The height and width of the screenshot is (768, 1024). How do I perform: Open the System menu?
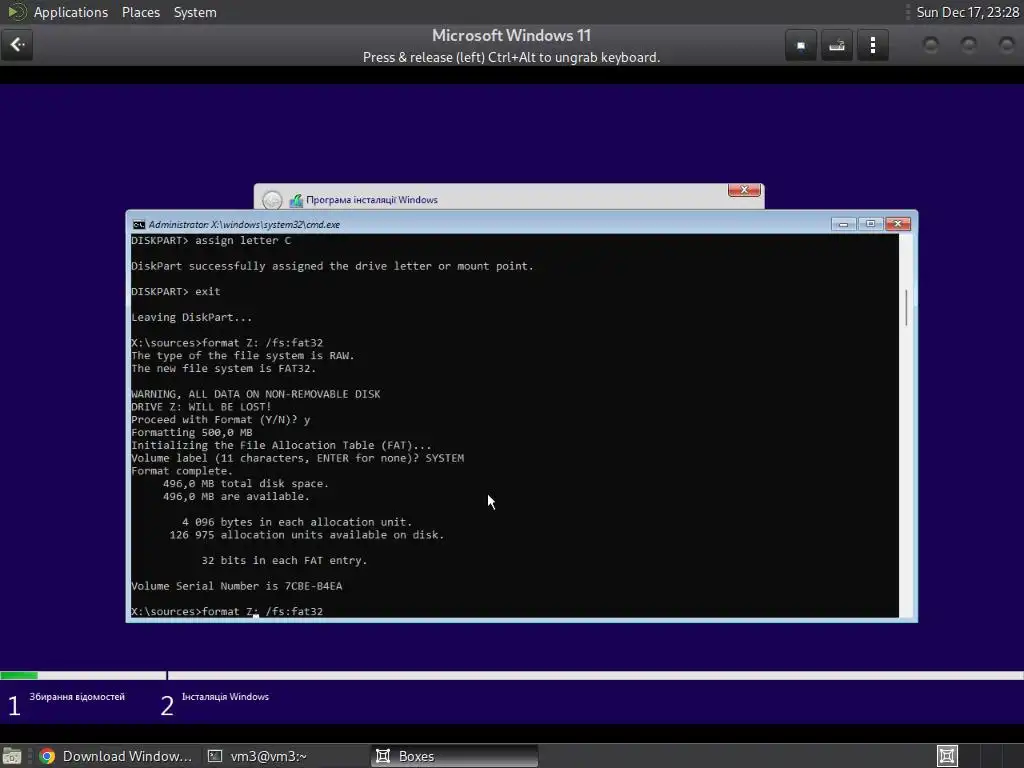coord(195,12)
